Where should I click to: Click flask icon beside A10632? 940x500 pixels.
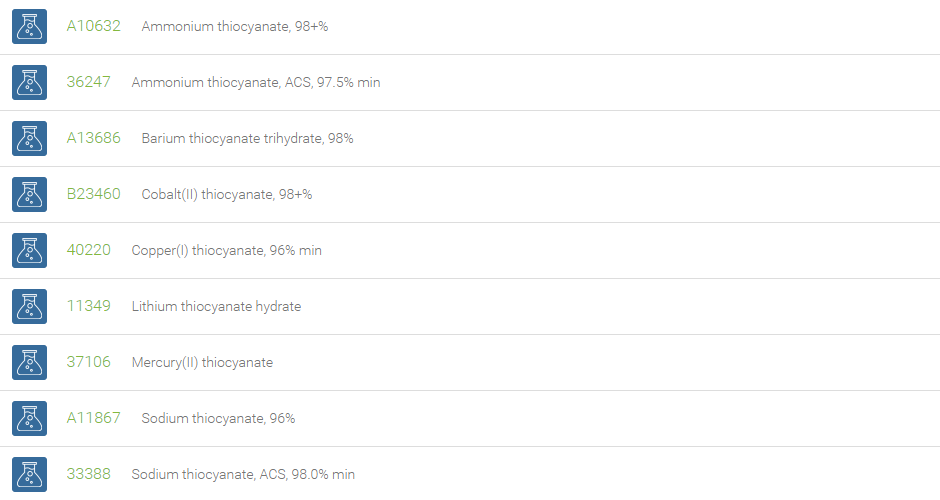[x=29, y=26]
